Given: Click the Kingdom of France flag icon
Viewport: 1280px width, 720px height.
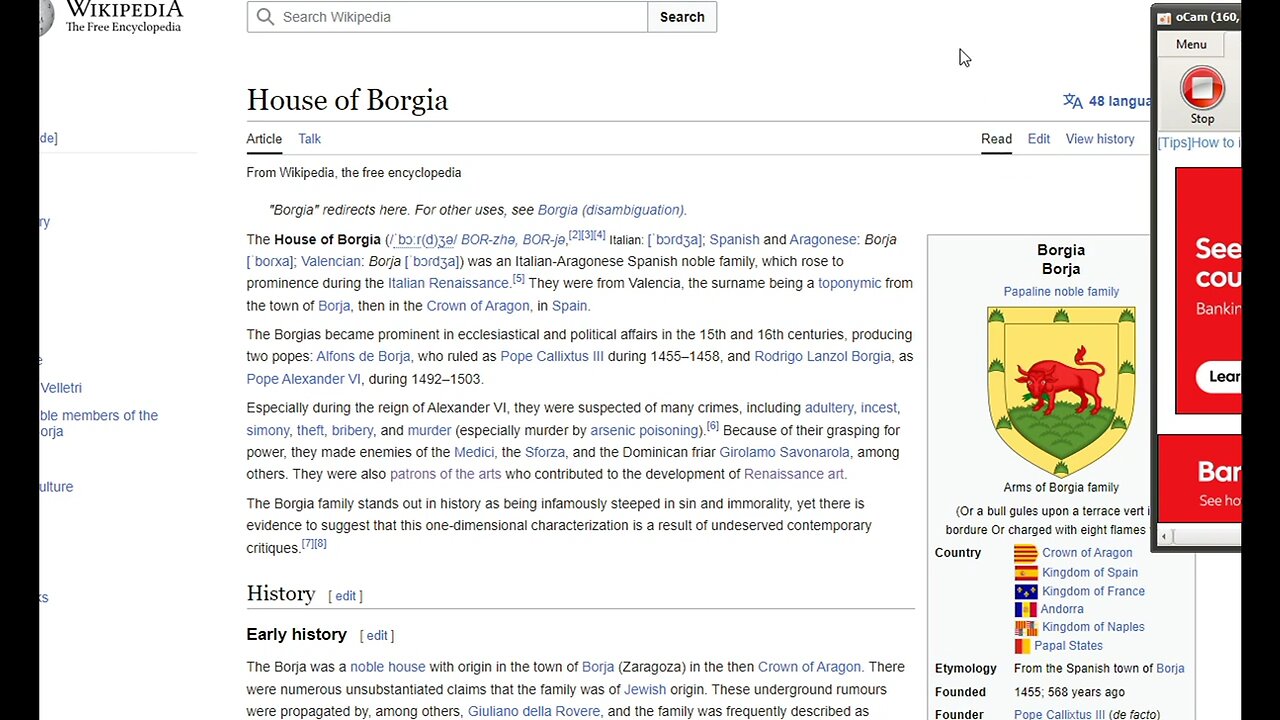Looking at the screenshot, I should [1026, 591].
